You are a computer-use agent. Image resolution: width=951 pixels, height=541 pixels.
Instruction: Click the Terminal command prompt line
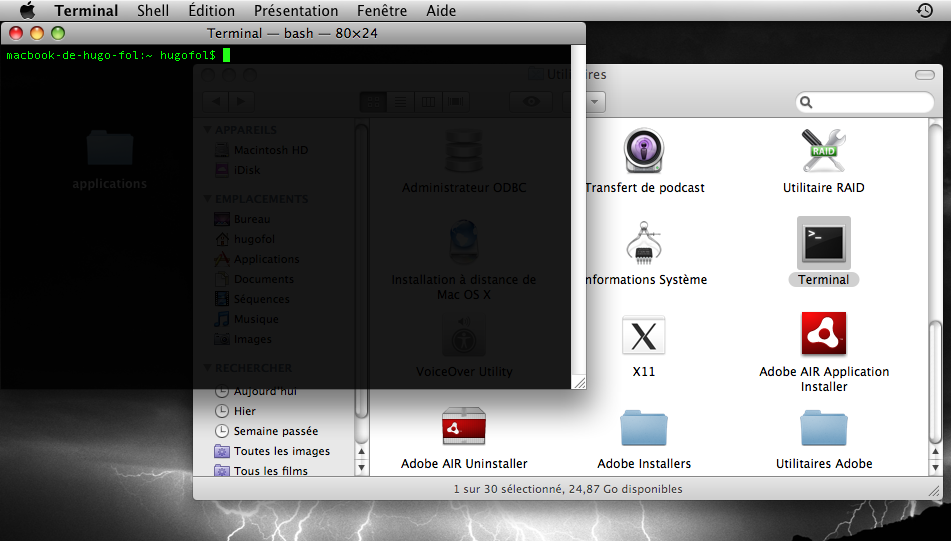(x=118, y=55)
